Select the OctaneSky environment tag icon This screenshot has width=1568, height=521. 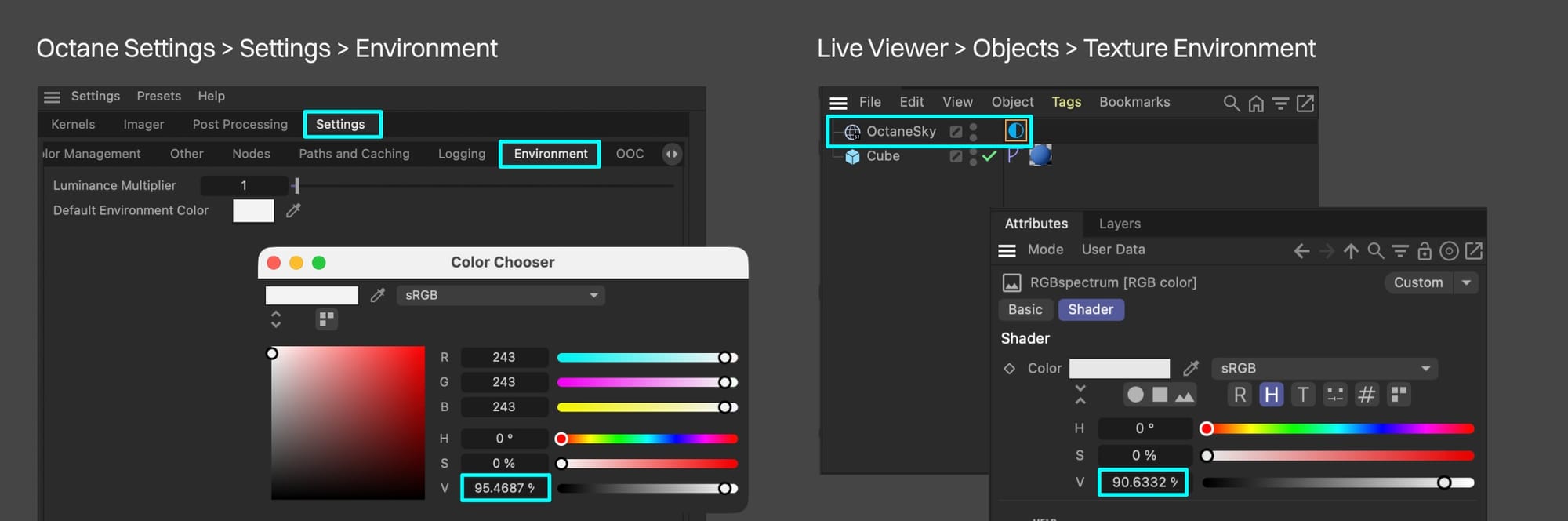[1016, 130]
